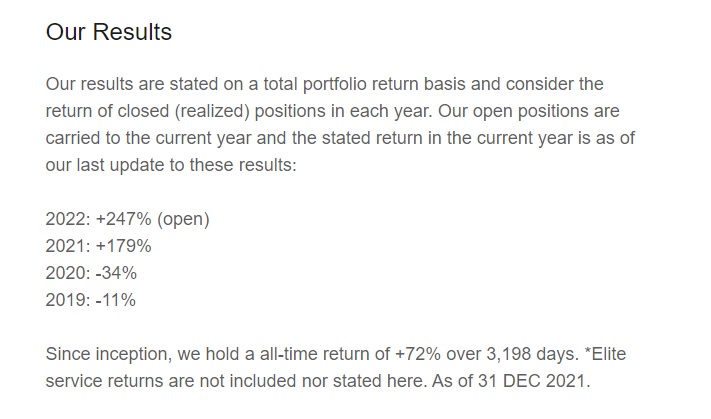This screenshot has height=419, width=711.
Task: Click the 2020: -34% result line
Action: [x=91, y=273]
